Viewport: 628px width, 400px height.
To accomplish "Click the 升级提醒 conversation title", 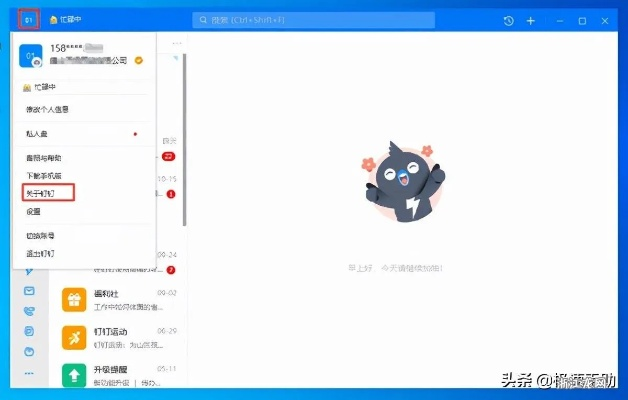I will pos(111,369).
